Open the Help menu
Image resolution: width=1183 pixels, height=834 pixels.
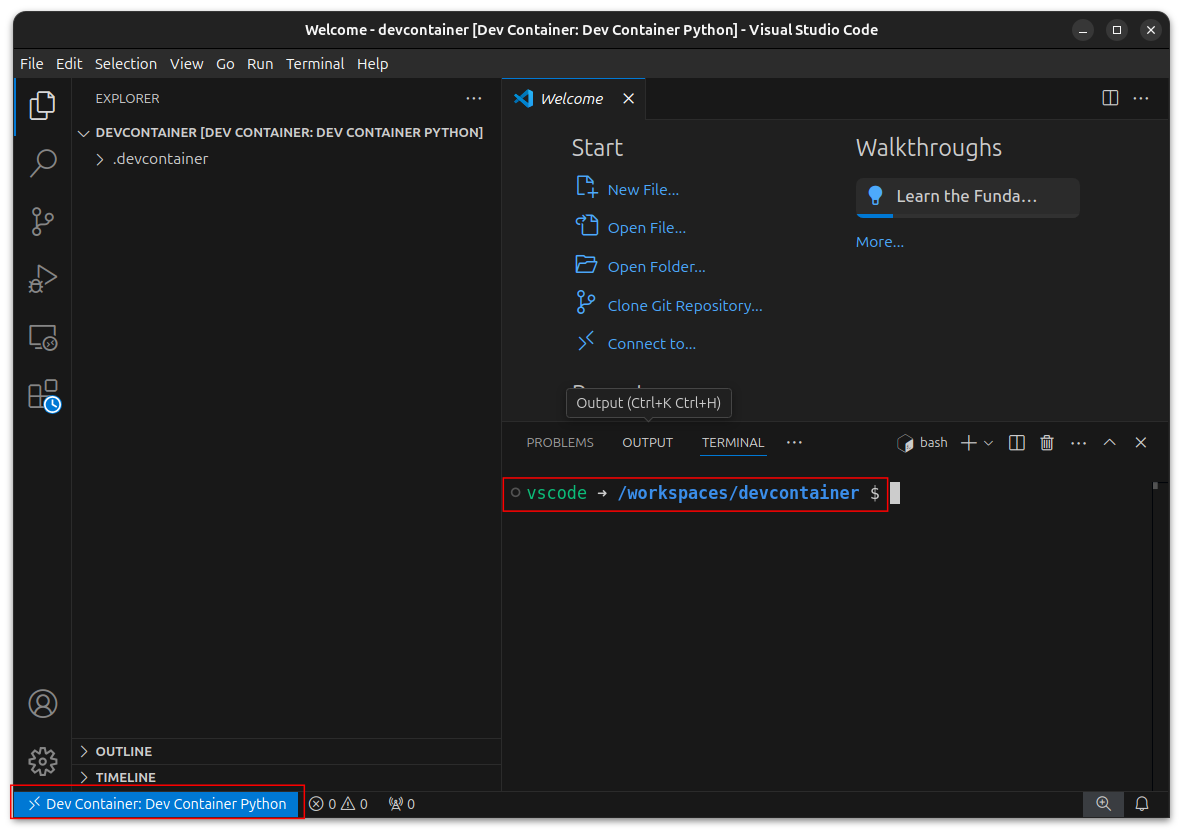[373, 64]
